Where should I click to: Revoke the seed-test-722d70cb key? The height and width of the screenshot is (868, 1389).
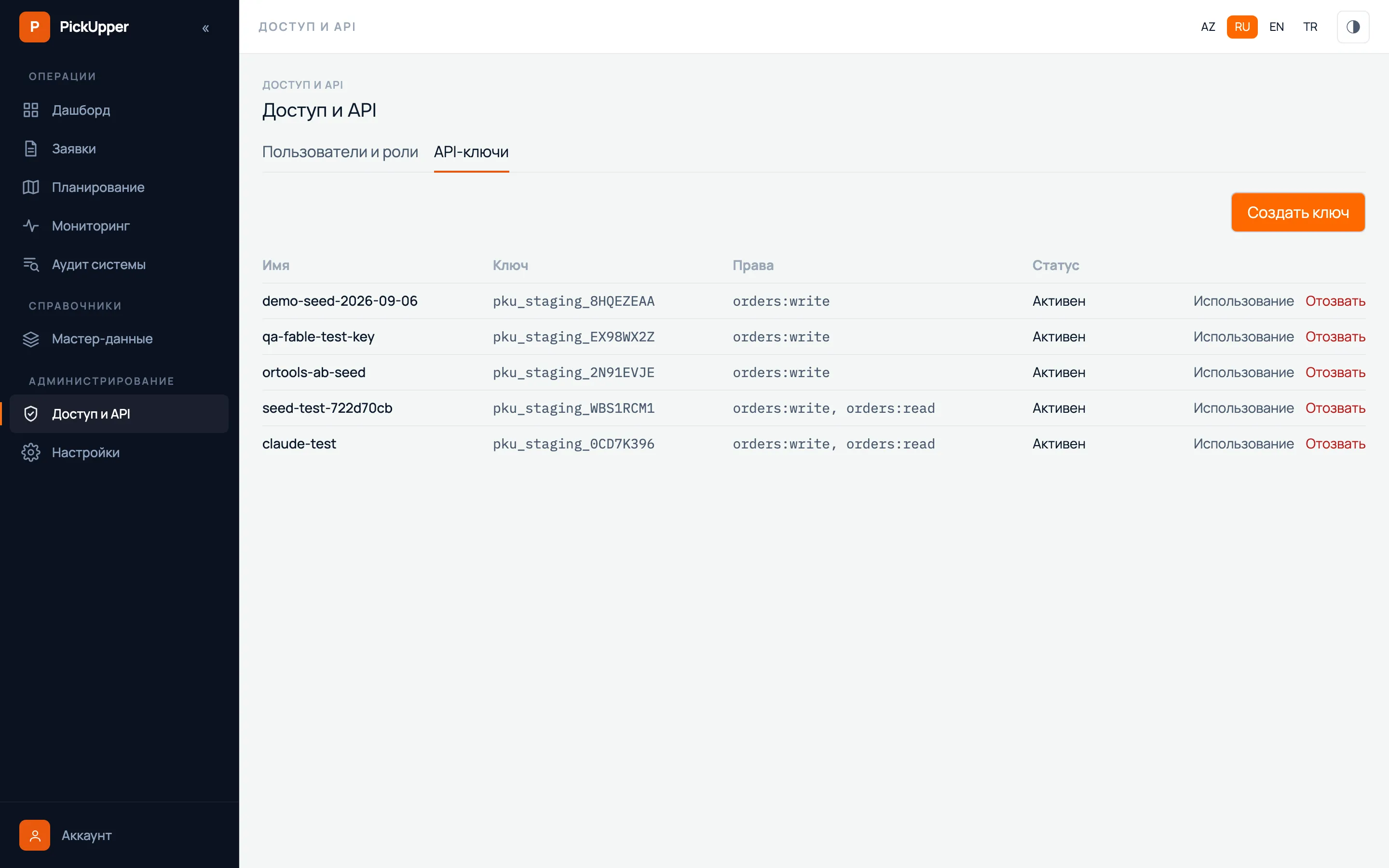(1335, 408)
